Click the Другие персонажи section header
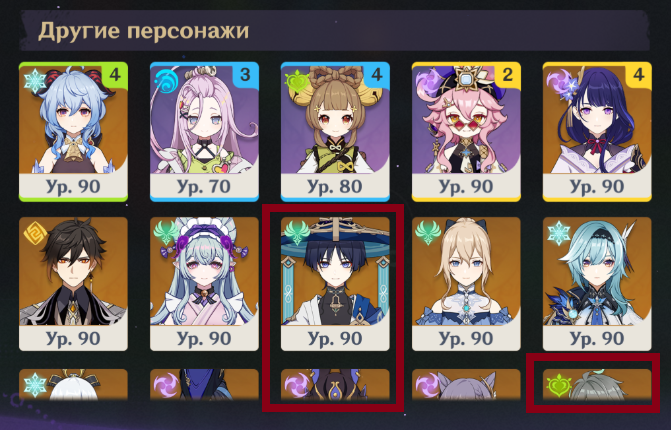Screen dimensions: 671x430 click(x=143, y=31)
